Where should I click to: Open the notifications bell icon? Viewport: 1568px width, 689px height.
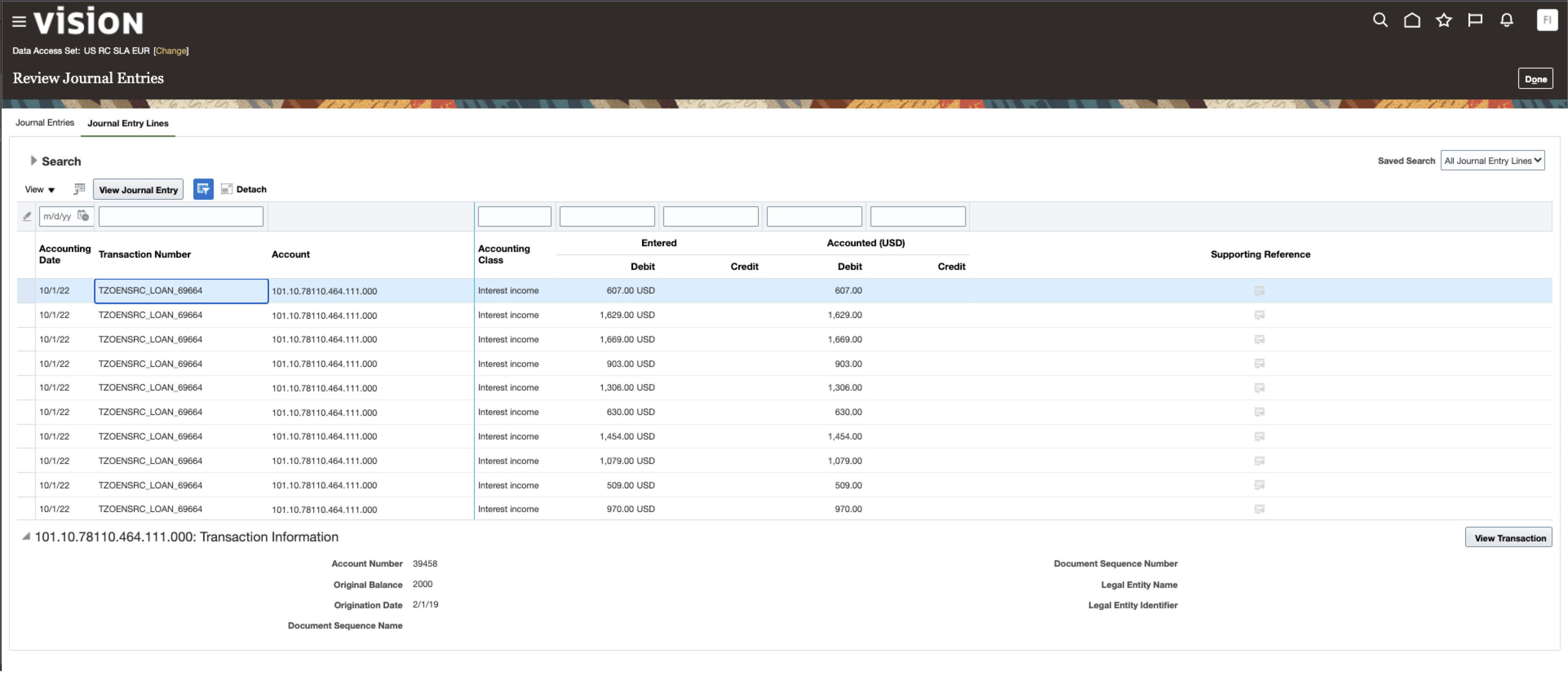coord(1506,20)
